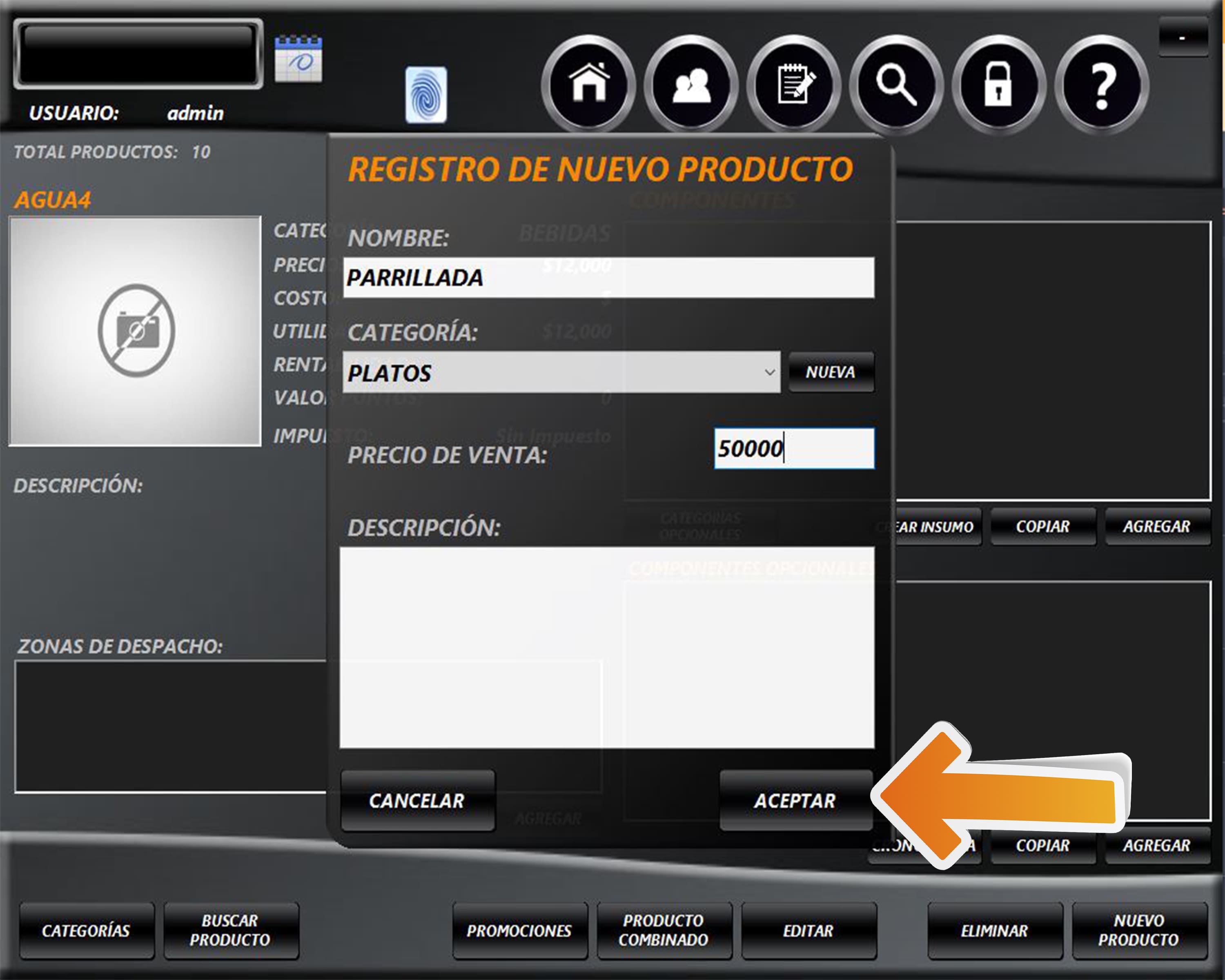
Task: Click the notepad with pencil icon
Action: tap(794, 85)
